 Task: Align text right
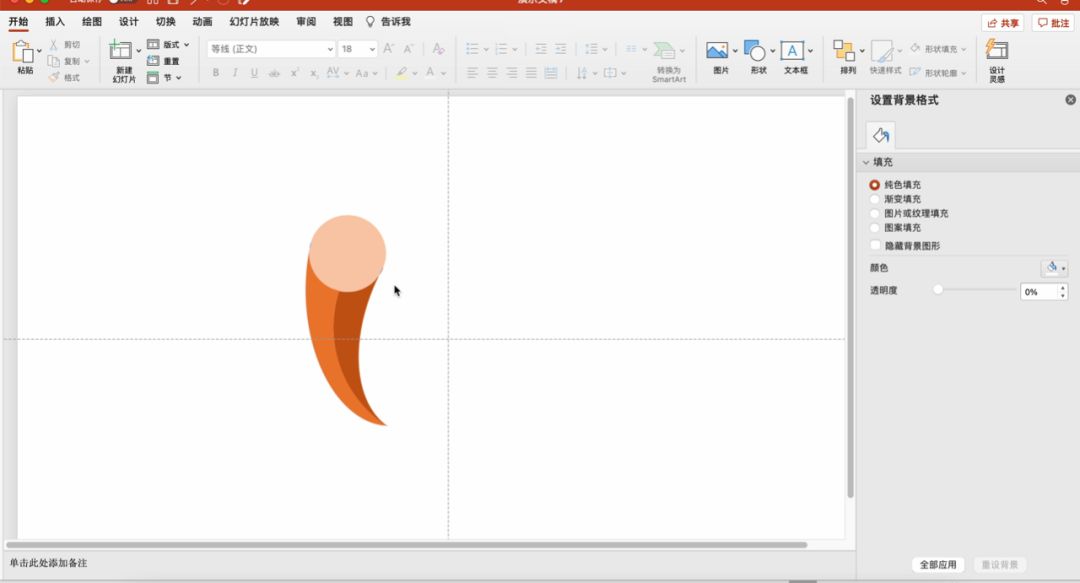tap(512, 72)
